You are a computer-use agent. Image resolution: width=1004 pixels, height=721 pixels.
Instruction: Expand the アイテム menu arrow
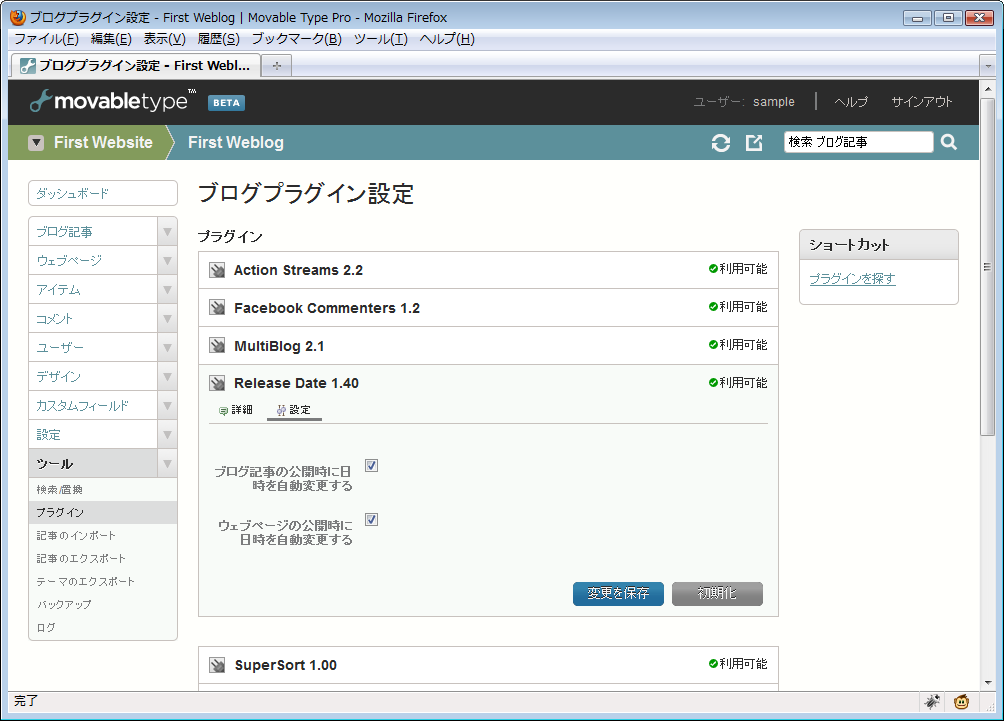[167, 289]
